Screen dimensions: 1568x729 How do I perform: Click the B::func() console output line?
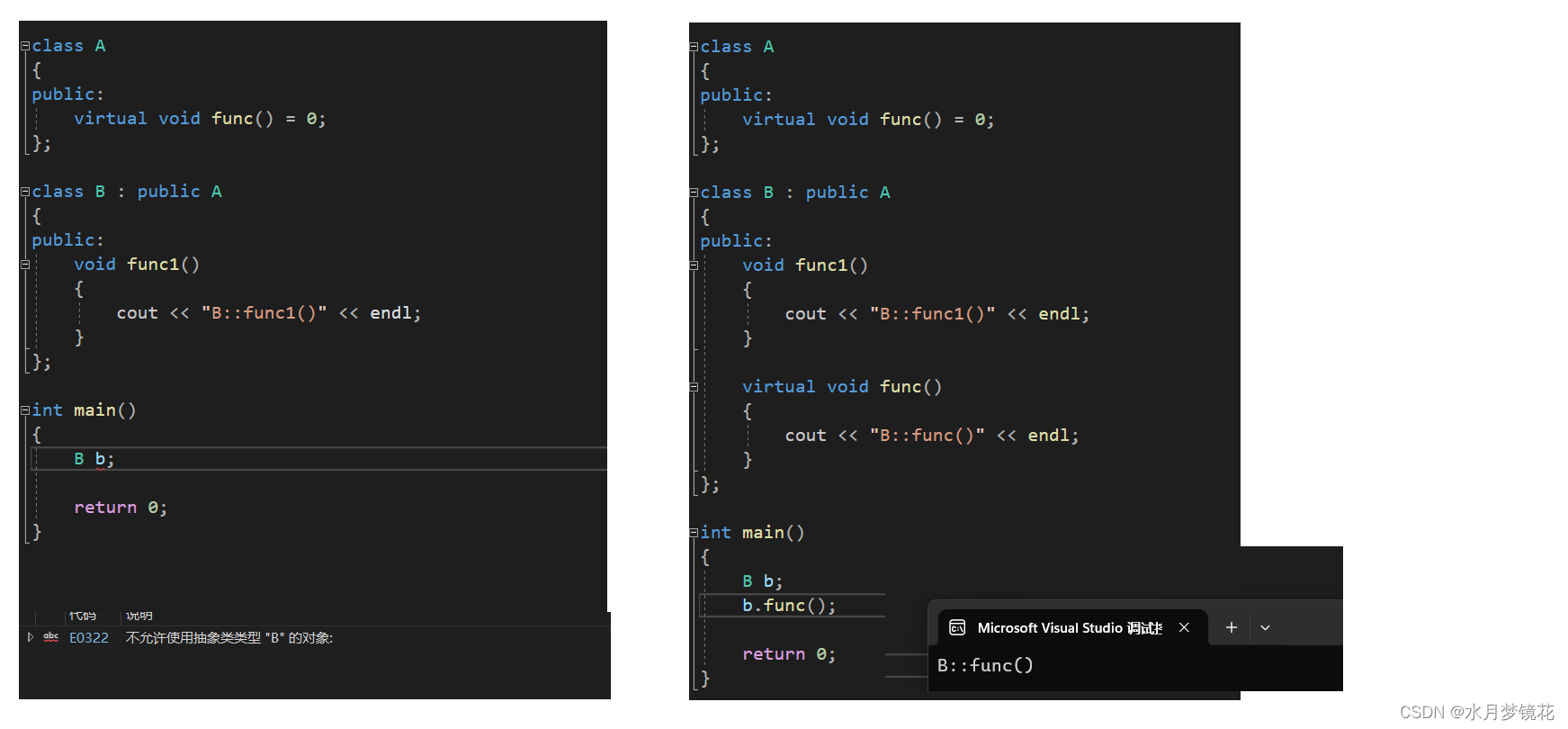tap(985, 665)
